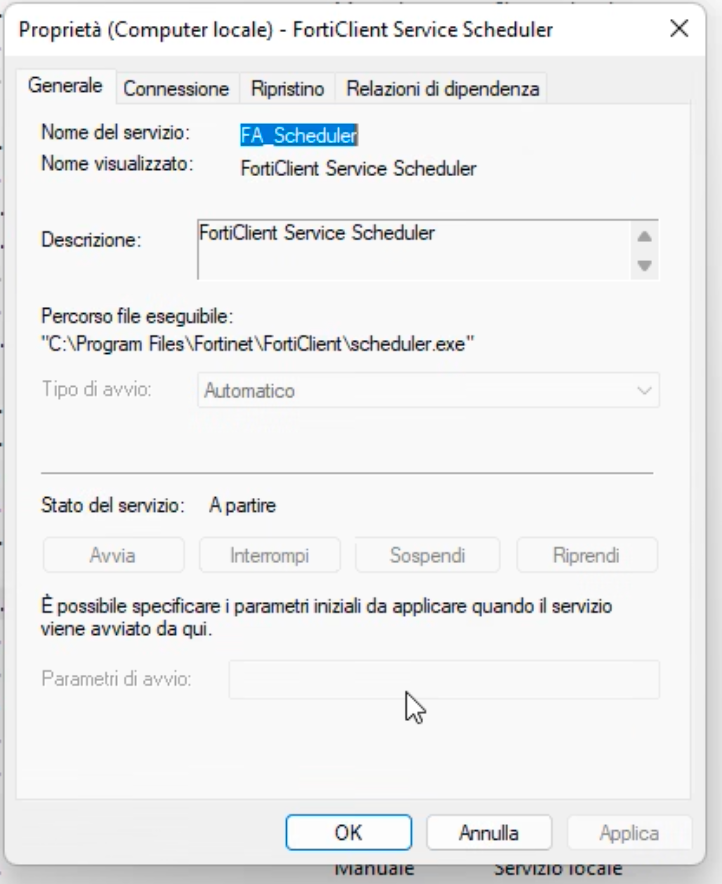
Task: Confirm with the OK button
Action: (x=348, y=832)
